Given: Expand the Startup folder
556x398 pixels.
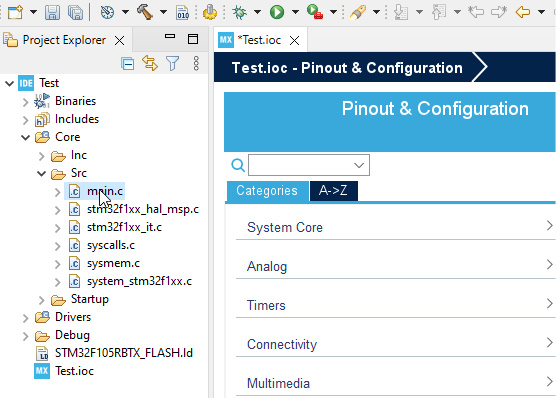Looking at the screenshot, I should pos(41,300).
